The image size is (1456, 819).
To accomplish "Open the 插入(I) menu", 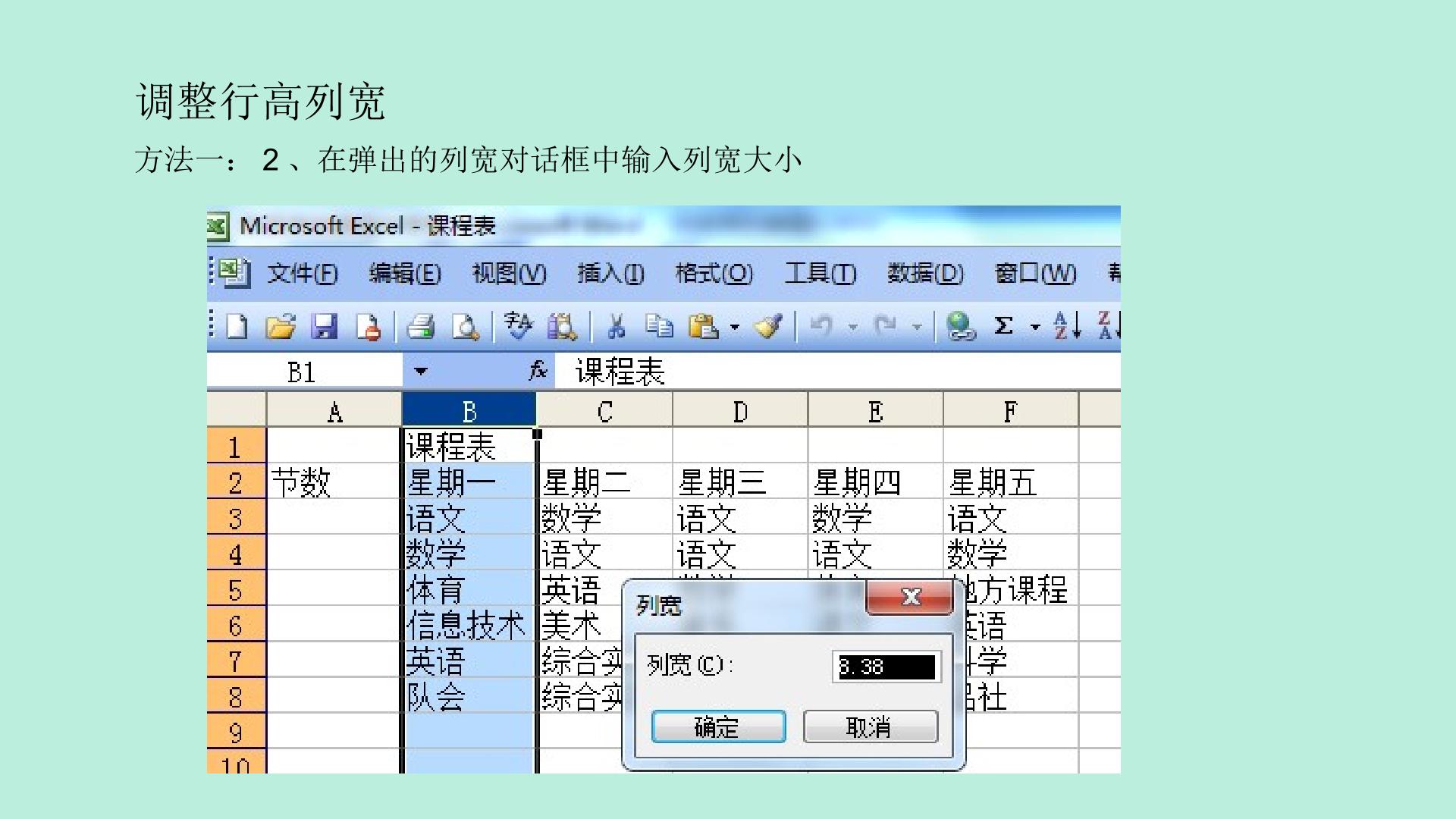I will [610, 274].
